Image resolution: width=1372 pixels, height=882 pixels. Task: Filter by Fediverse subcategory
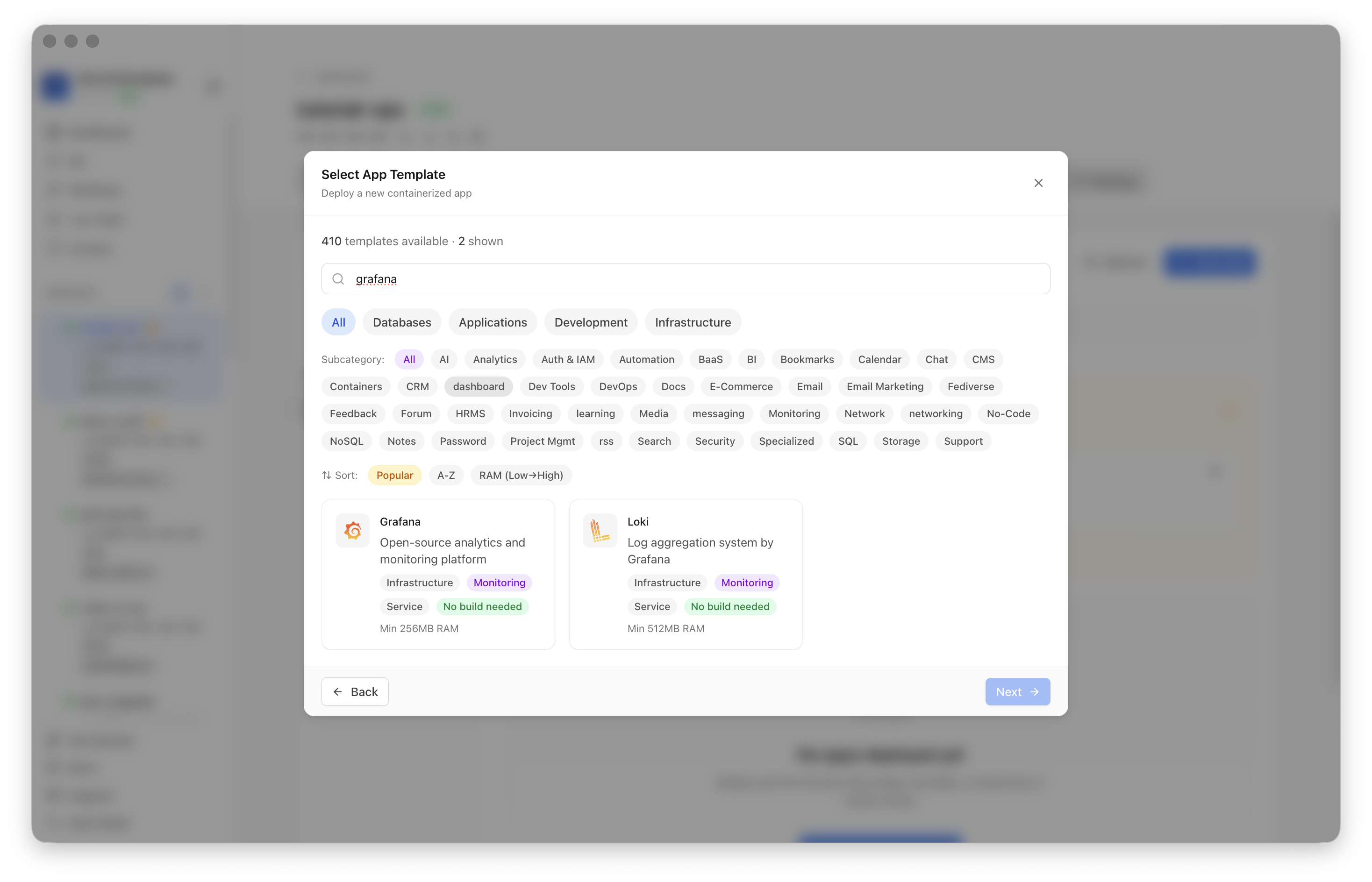pos(971,386)
